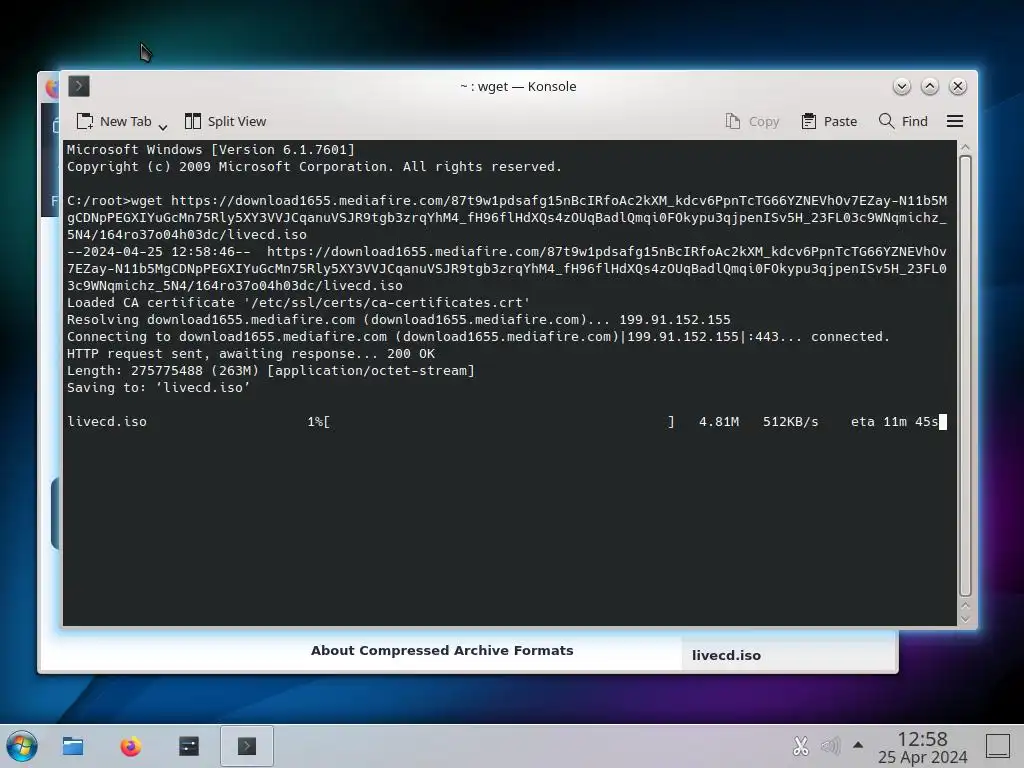1024x768 pixels.
Task: Open the Konsole hamburger menu
Action: pos(955,121)
